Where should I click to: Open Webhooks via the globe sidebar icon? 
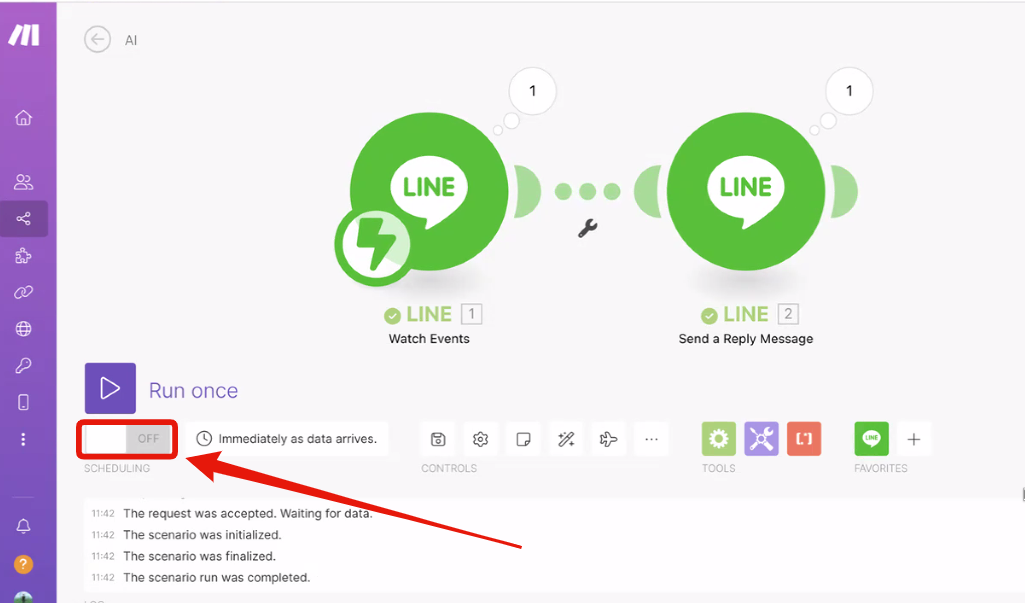point(24,329)
